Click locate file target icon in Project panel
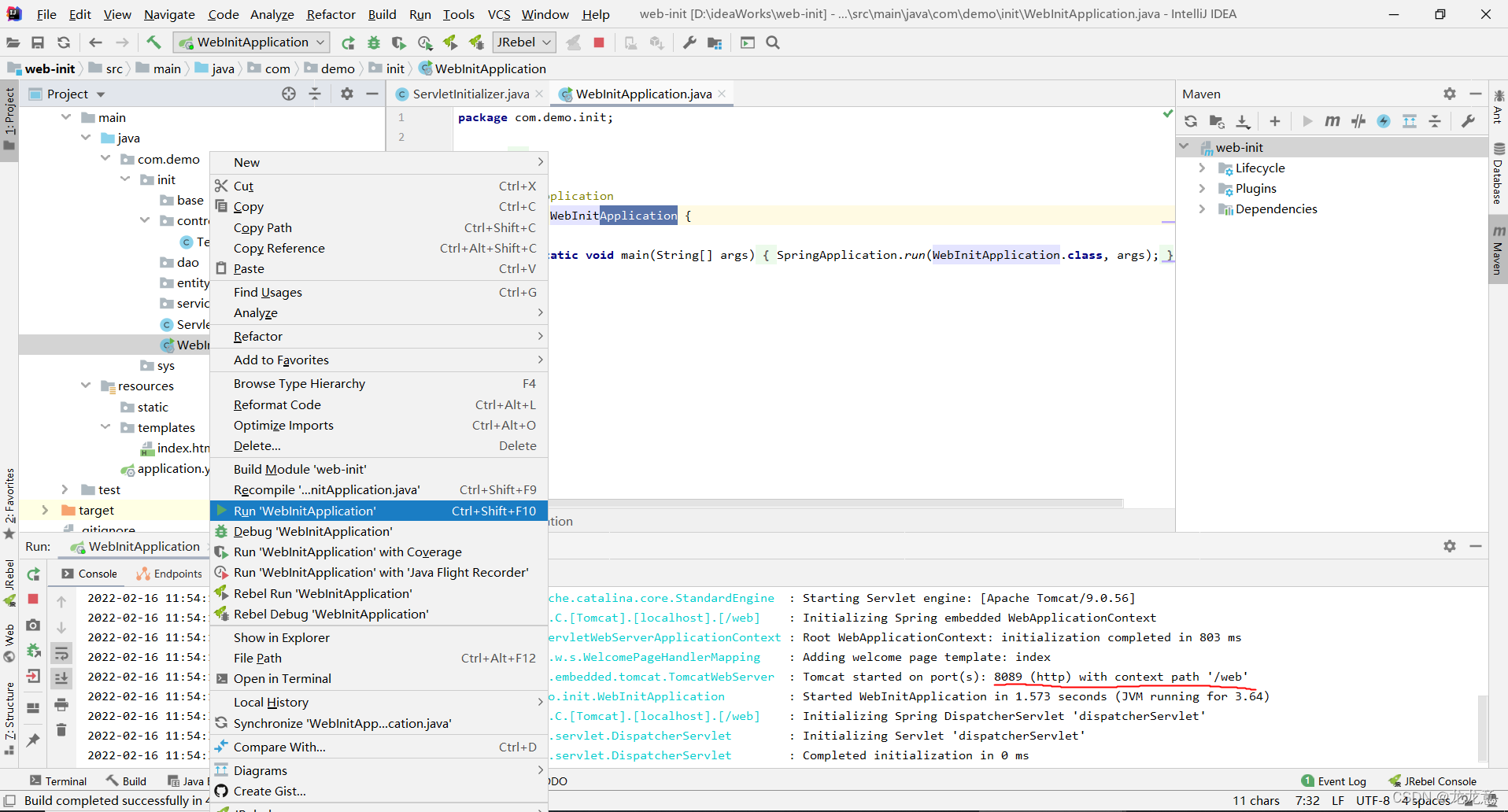The height and width of the screenshot is (812, 1508). pos(289,94)
